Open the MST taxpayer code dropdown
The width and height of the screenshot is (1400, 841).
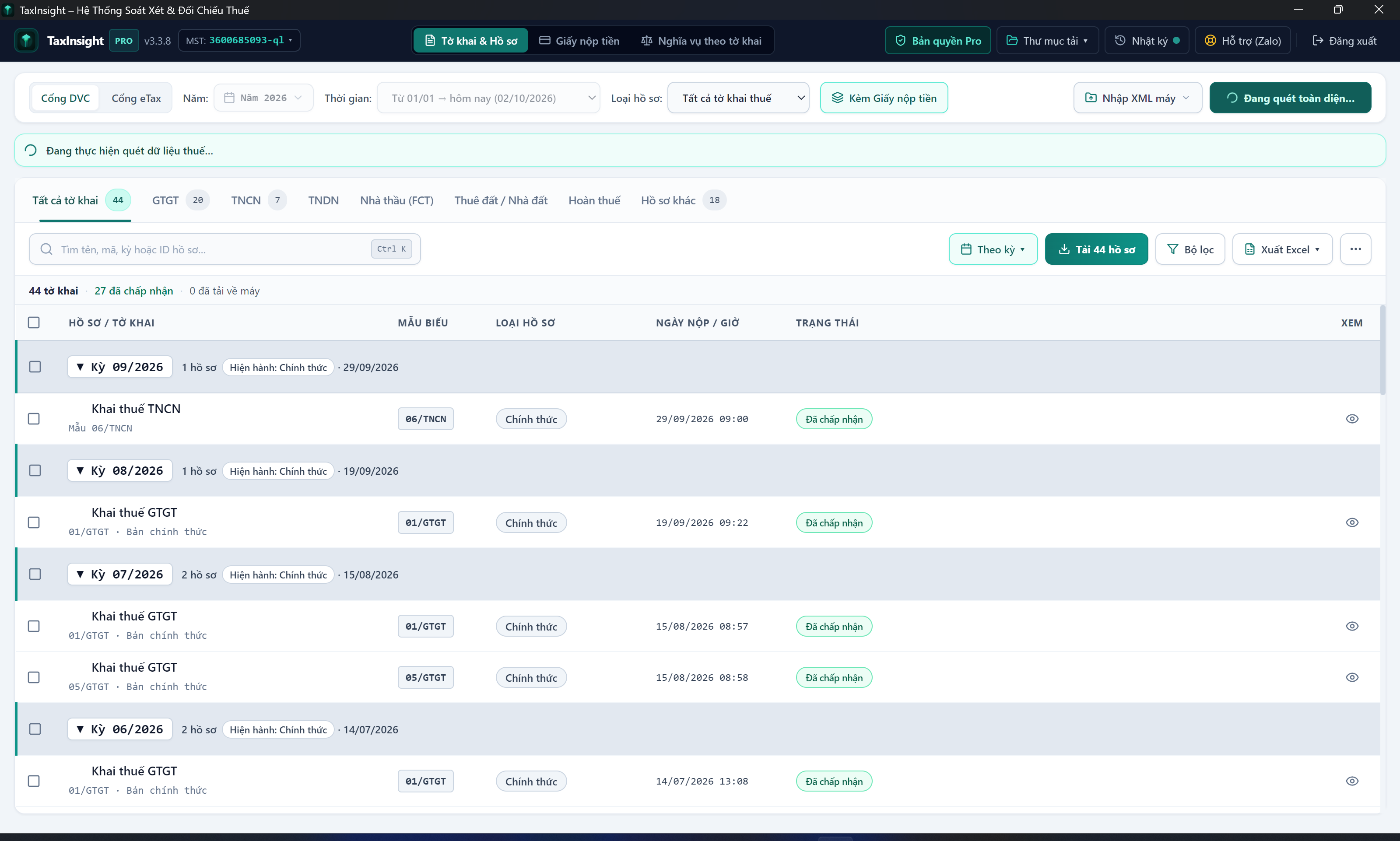click(x=239, y=40)
